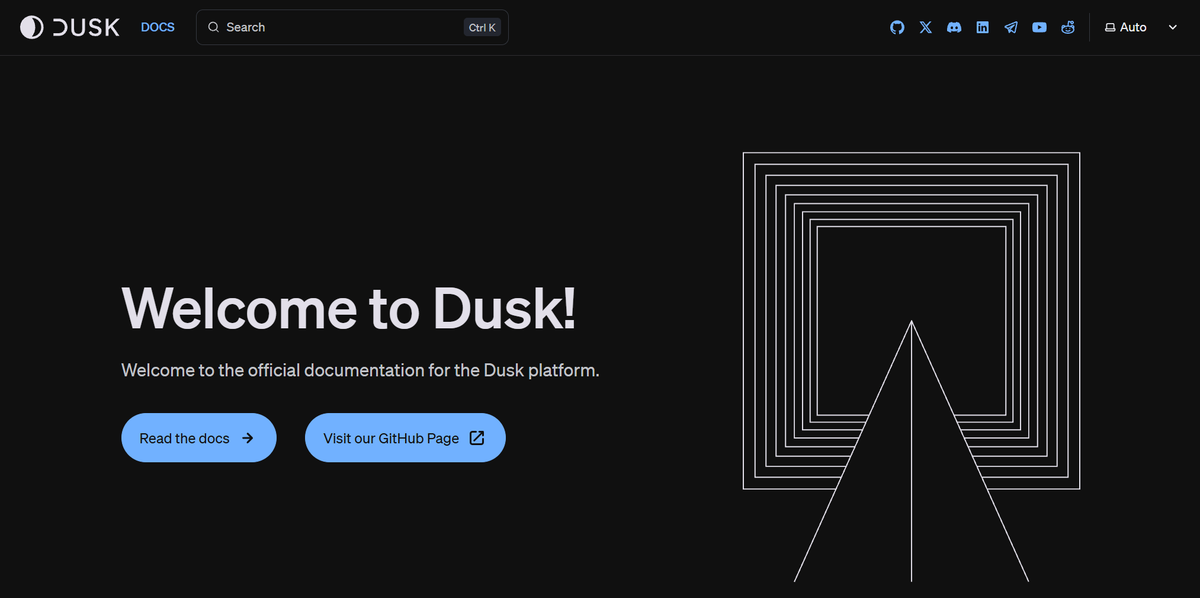Open the Reddit social icon
Viewport: 1200px width, 598px height.
click(1068, 27)
